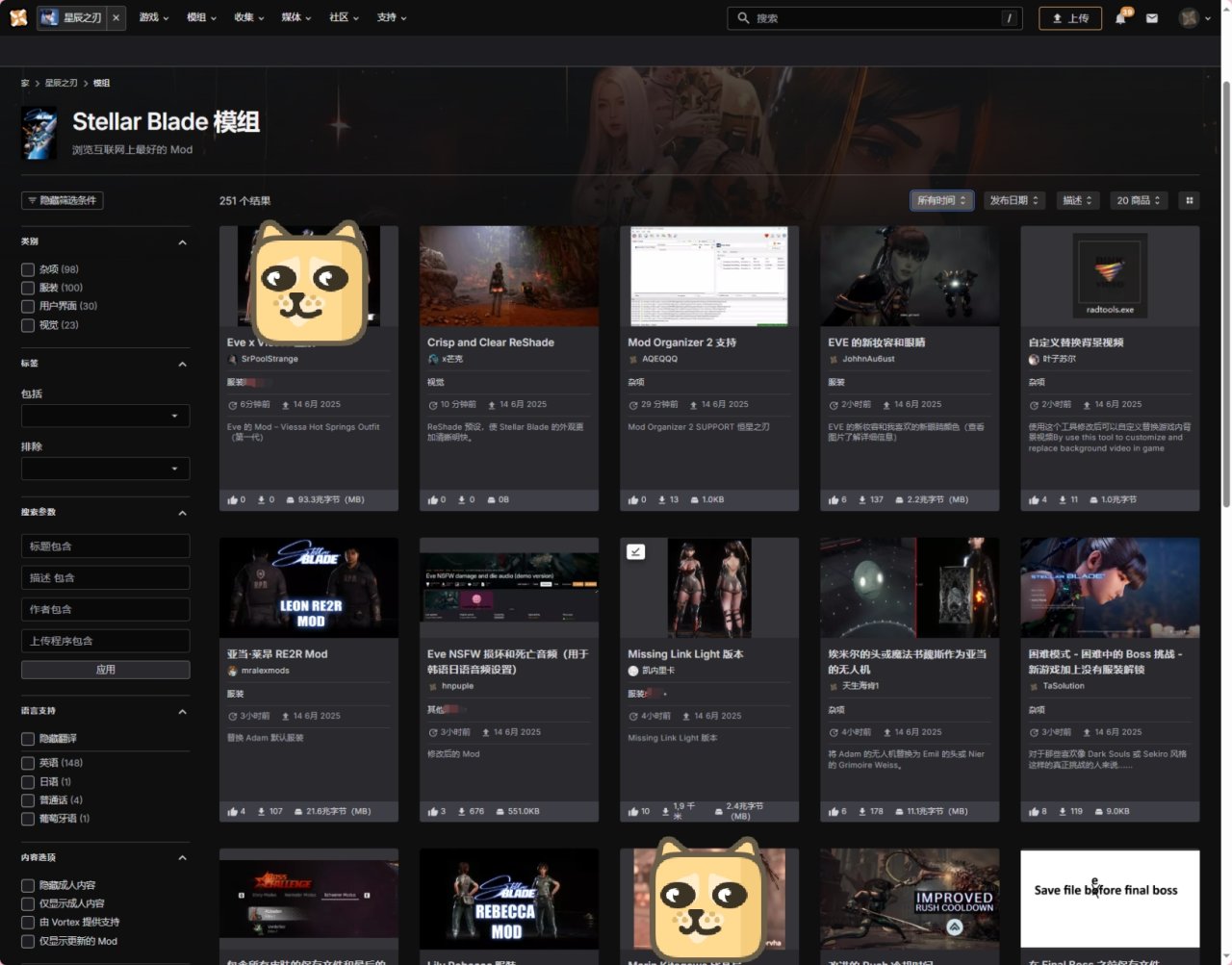Viewport: 1232px width, 965px height.
Task: Open the 描述 order dropdown
Action: click(x=1077, y=200)
